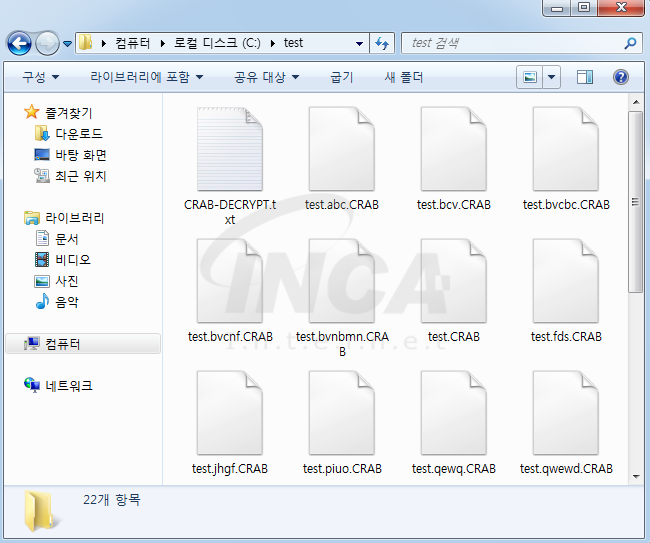Select the 음악 library icon

[x=42, y=301]
